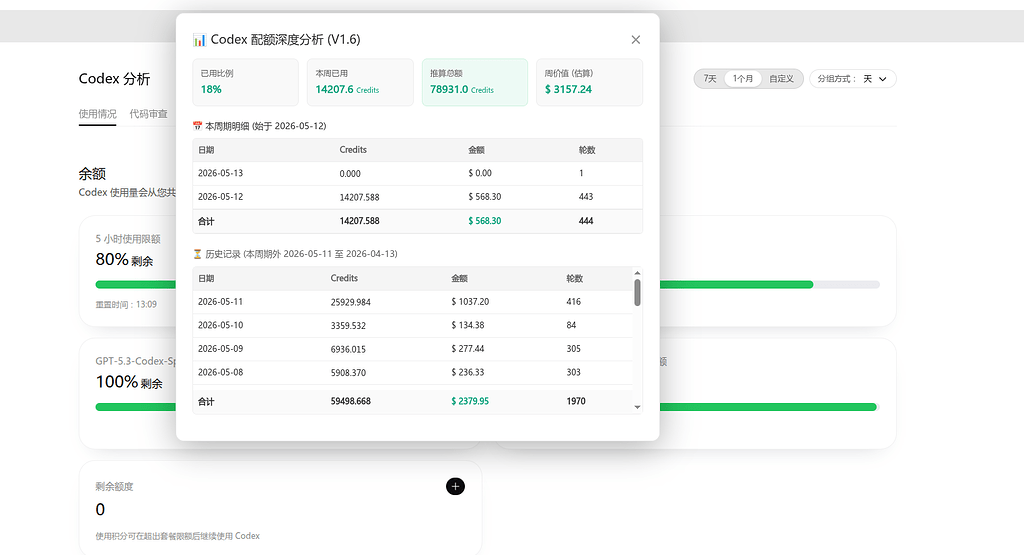Click the history table scrollbar thumb
The height and width of the screenshot is (555, 1024).
click(x=637, y=293)
